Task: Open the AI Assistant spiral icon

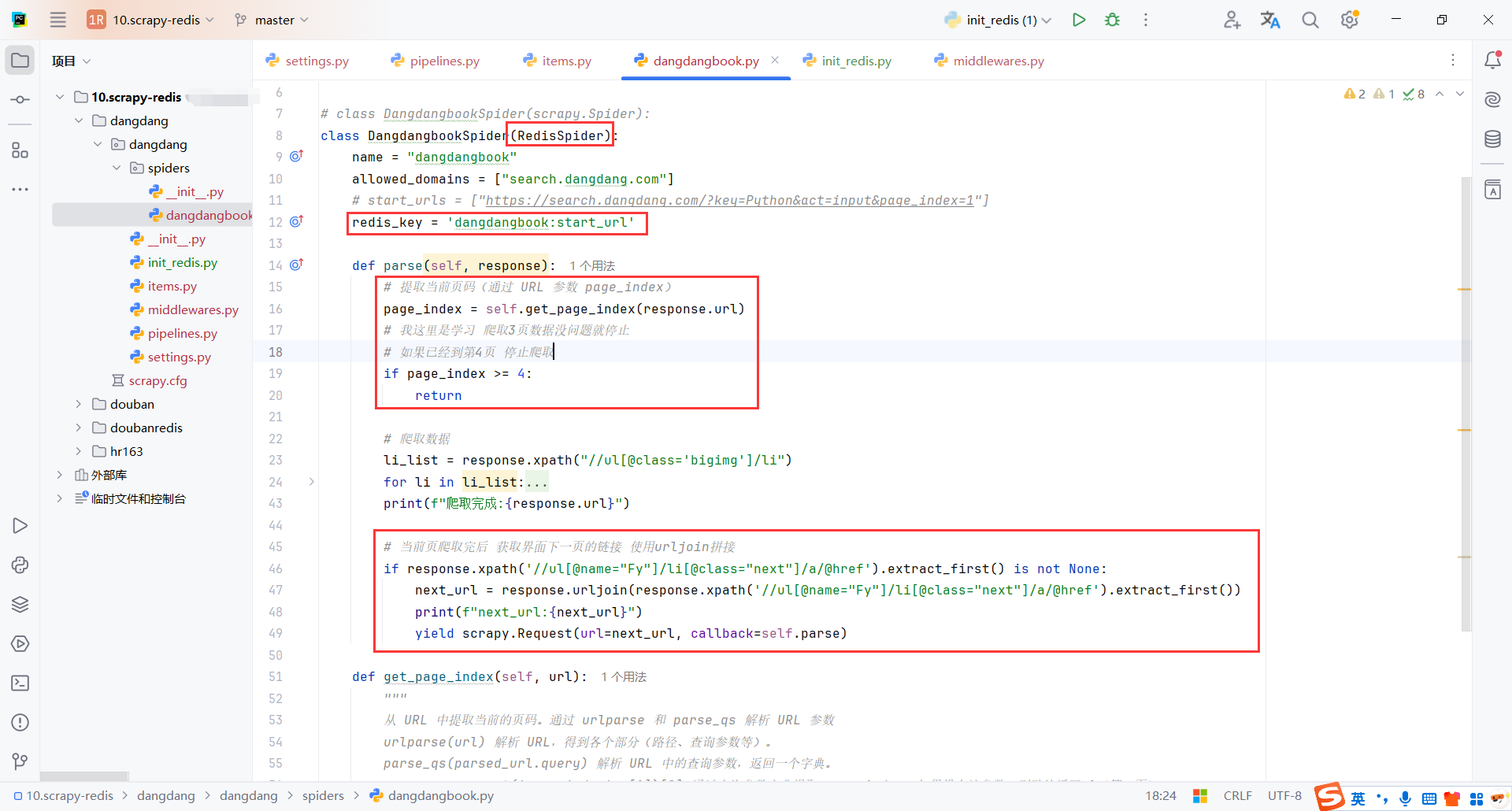Action: click(x=1492, y=99)
